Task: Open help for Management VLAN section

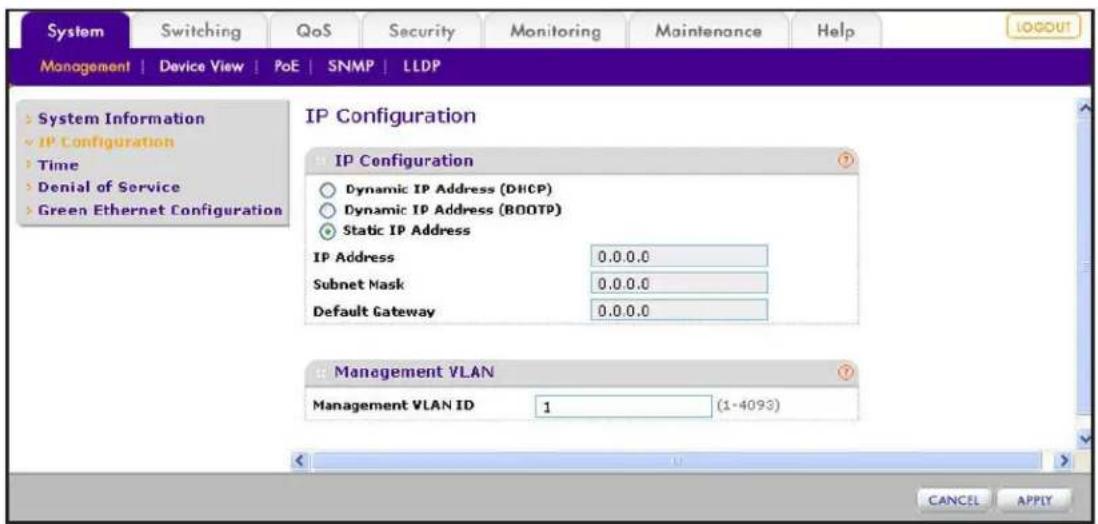Action: [x=845, y=373]
